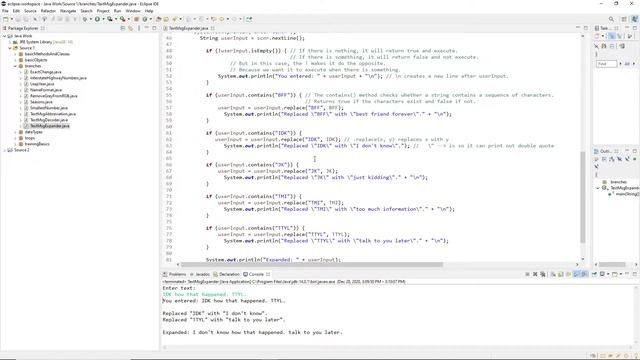Click the Coverage run toolbar icon
Screen dimensions: 640x360
point(109,19)
